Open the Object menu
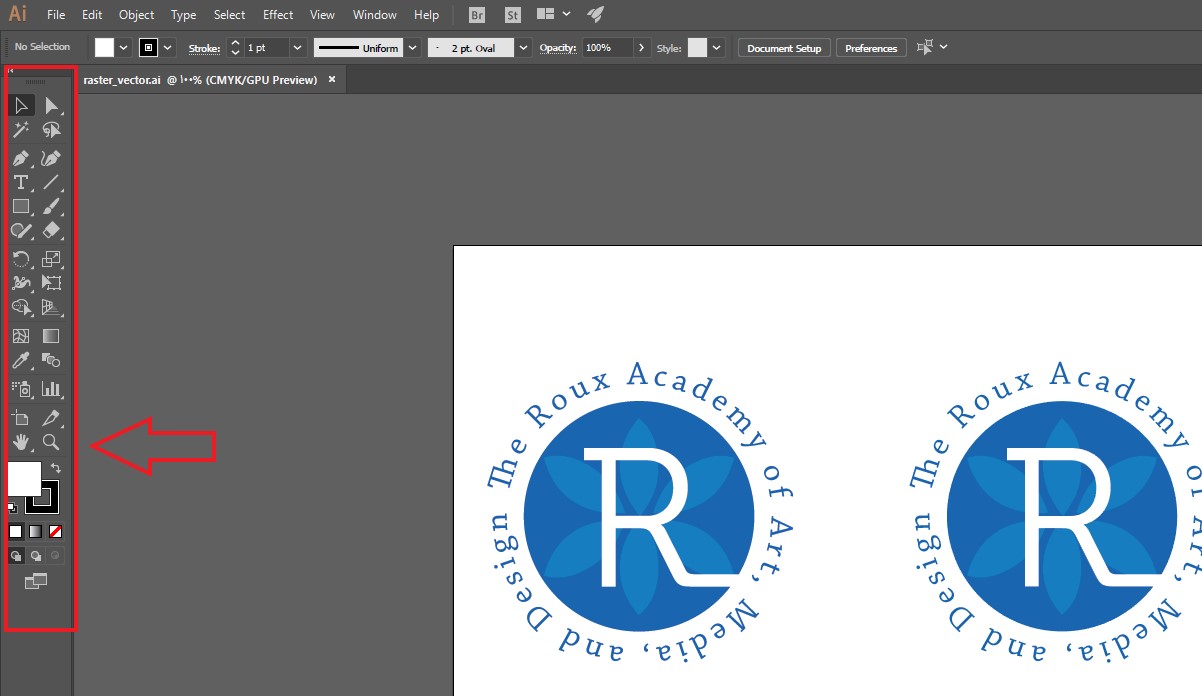Screen dimensions: 1202x696 (136, 15)
